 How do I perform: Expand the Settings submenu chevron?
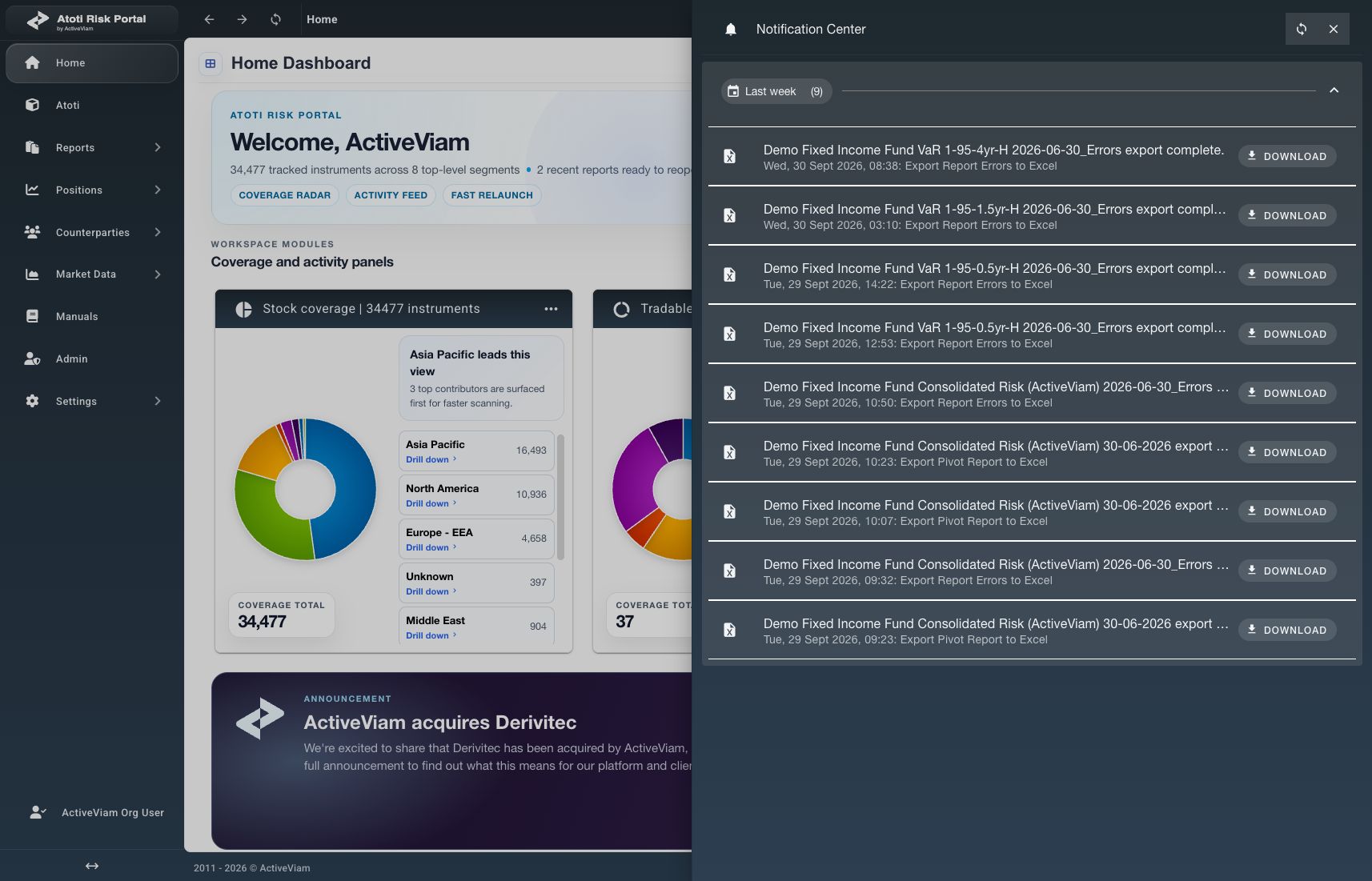coord(158,401)
